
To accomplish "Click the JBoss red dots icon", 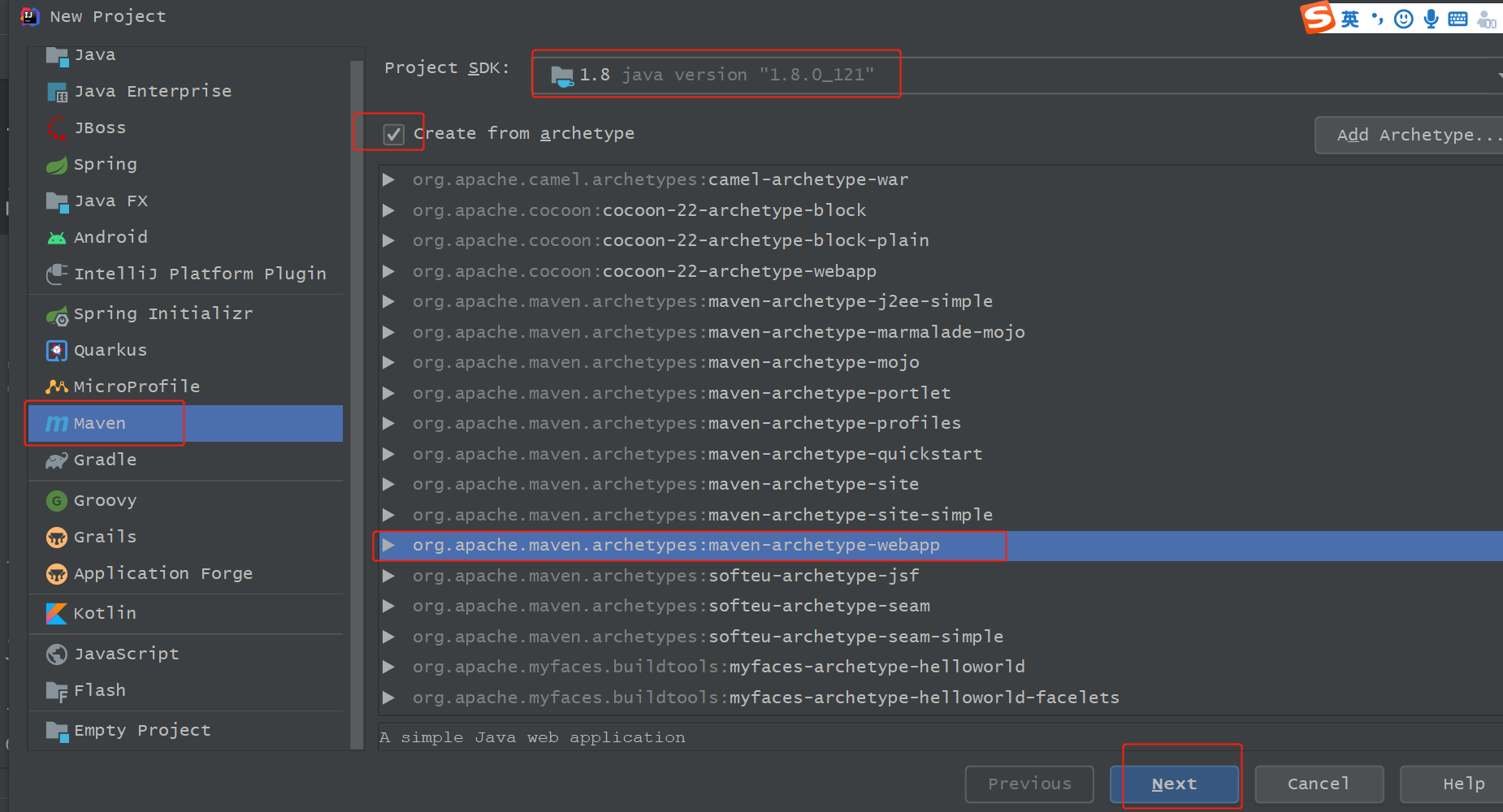I will (x=57, y=128).
